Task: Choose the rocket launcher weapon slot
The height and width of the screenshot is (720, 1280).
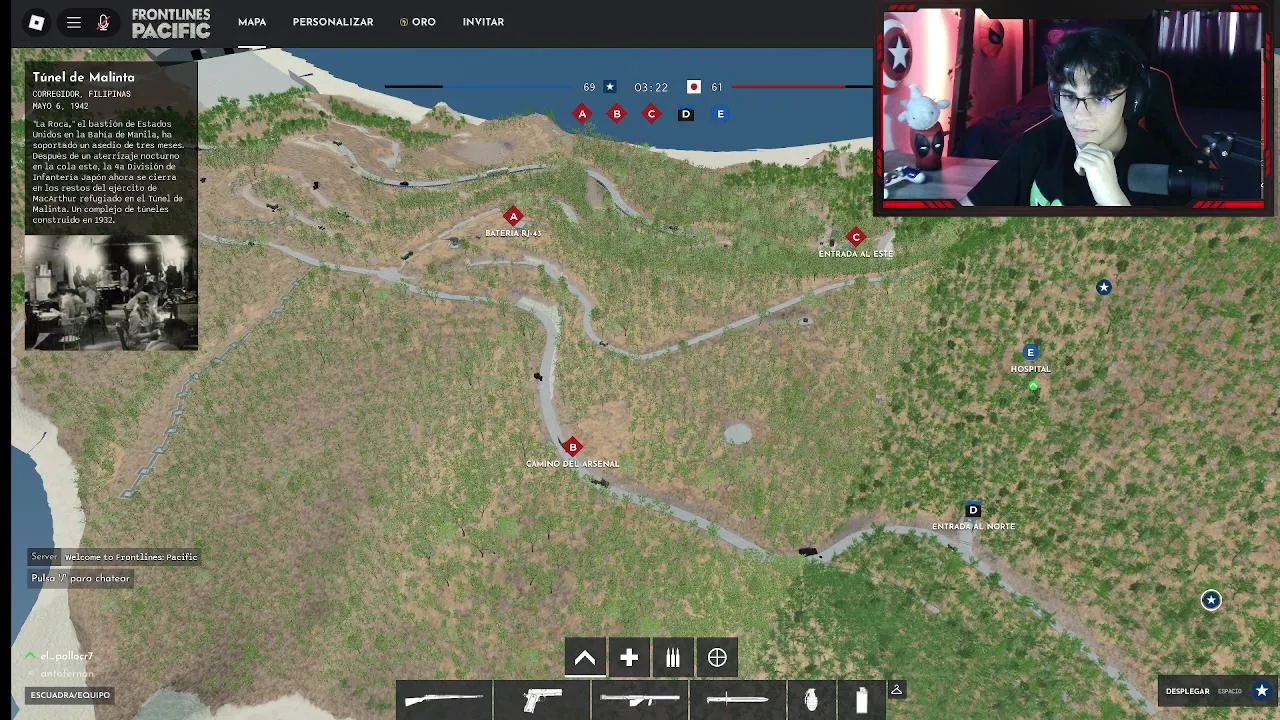Action: pos(640,700)
